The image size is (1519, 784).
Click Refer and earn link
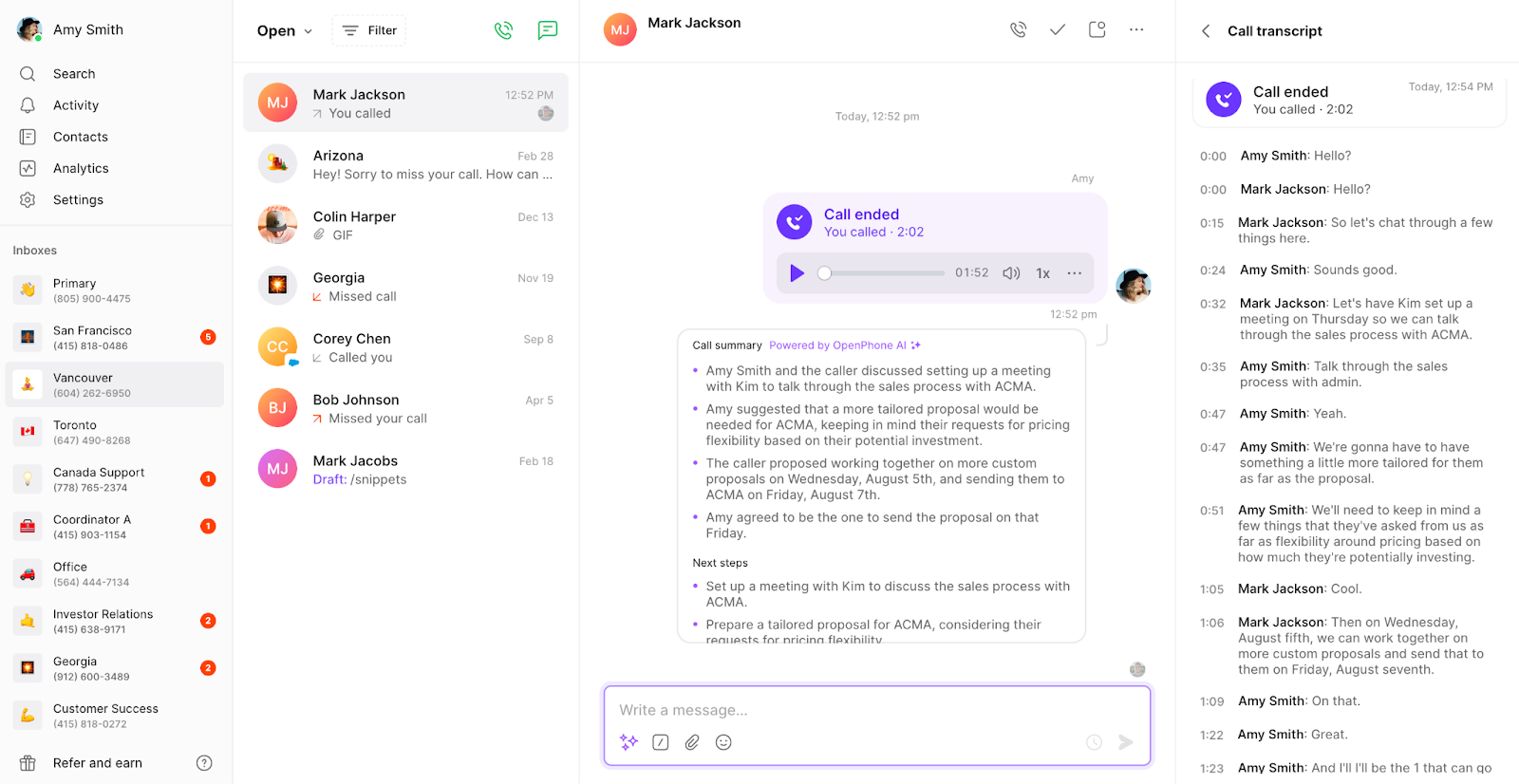point(97,763)
